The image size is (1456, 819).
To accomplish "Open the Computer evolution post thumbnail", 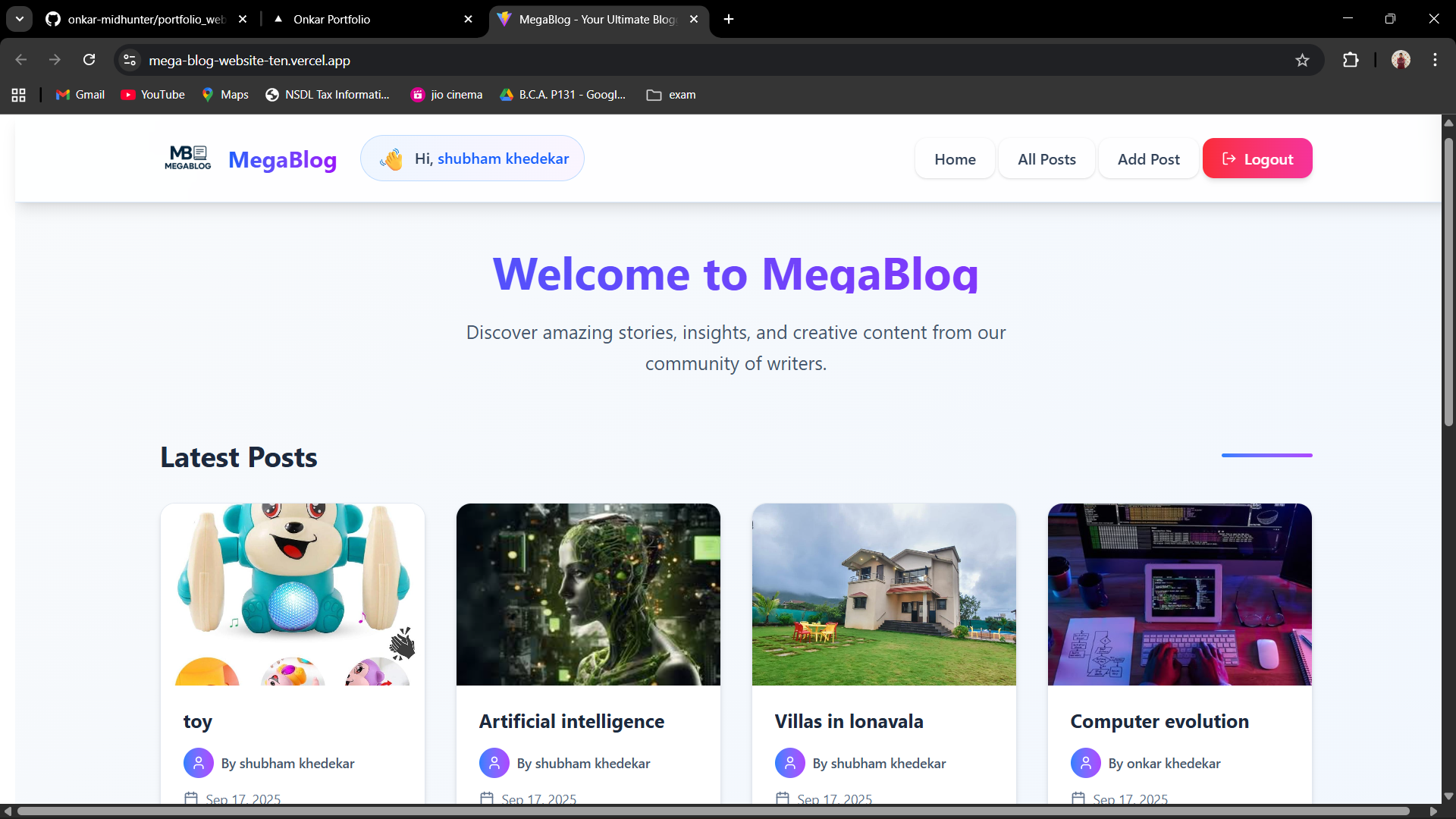I will pos(1179,594).
